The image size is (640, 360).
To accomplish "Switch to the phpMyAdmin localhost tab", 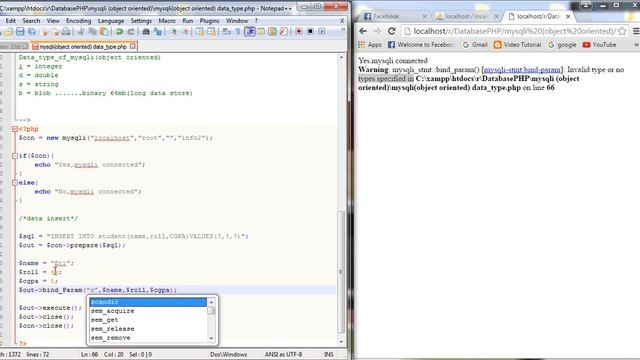I will click(x=465, y=16).
